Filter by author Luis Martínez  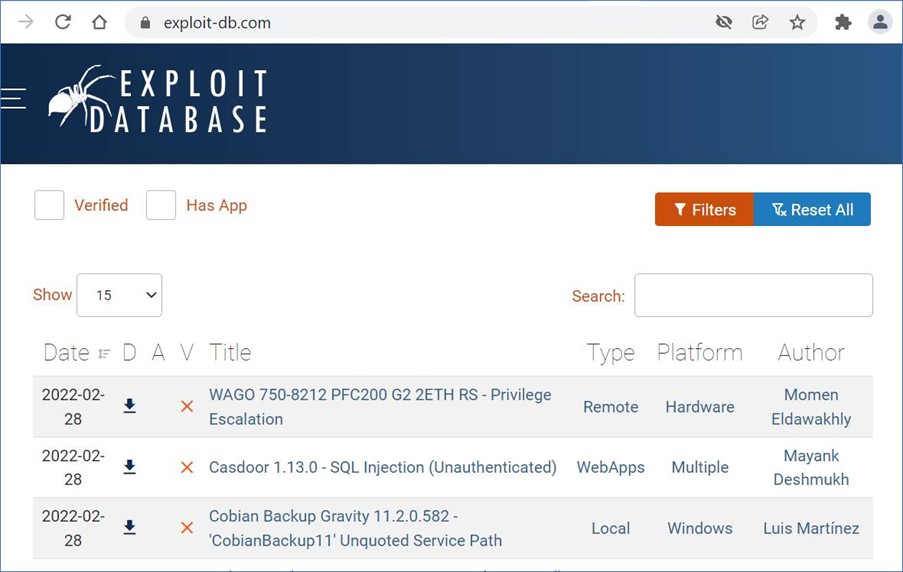click(x=810, y=528)
